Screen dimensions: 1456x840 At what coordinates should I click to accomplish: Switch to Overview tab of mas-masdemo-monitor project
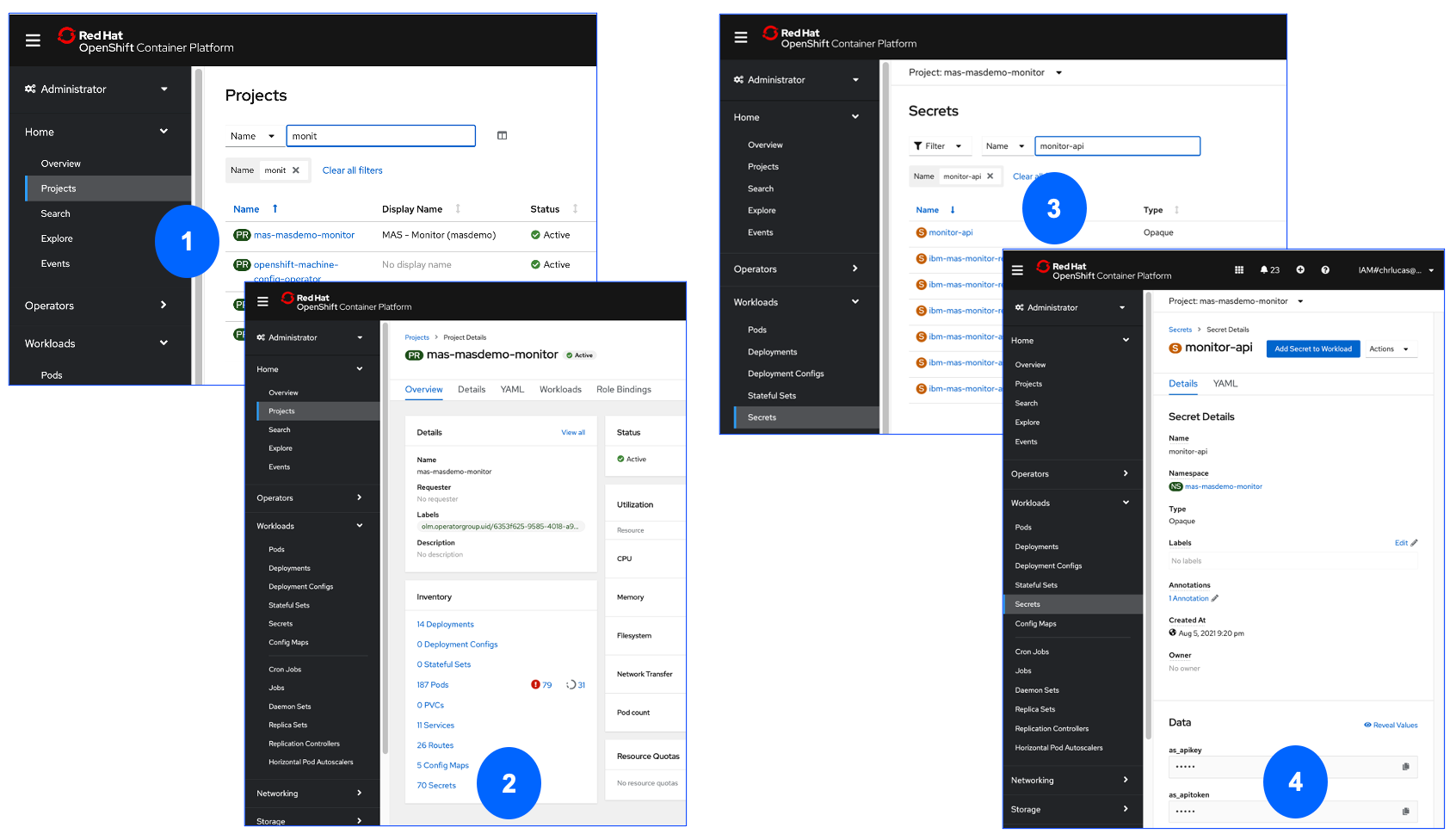tap(424, 390)
